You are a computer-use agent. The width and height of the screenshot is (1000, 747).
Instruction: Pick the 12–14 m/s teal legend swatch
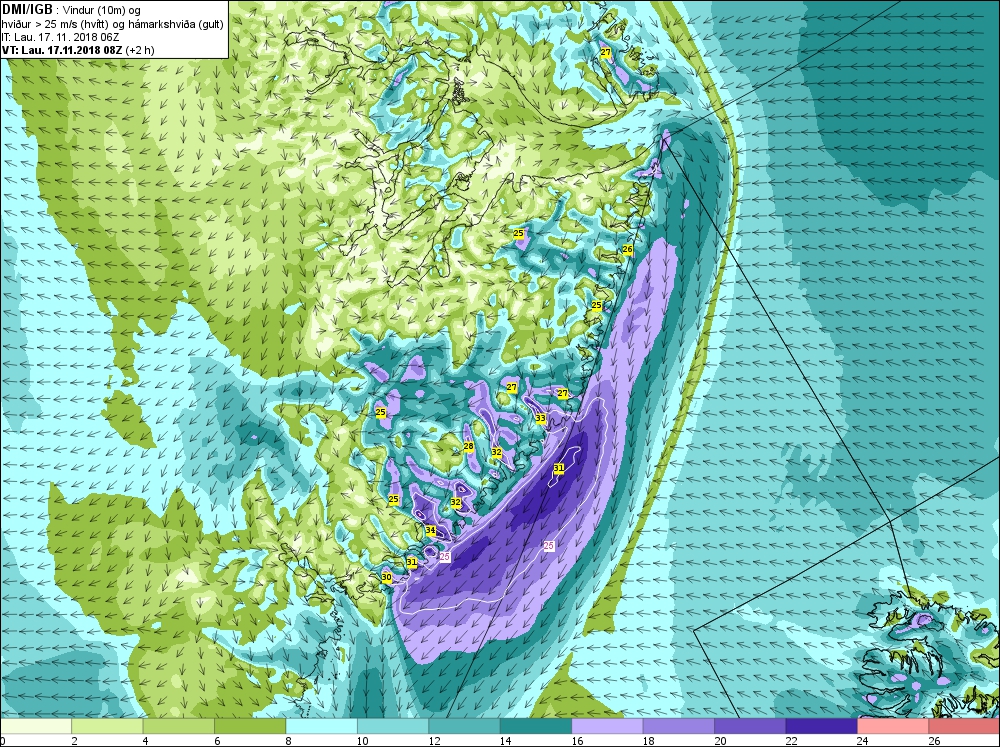(x=464, y=726)
